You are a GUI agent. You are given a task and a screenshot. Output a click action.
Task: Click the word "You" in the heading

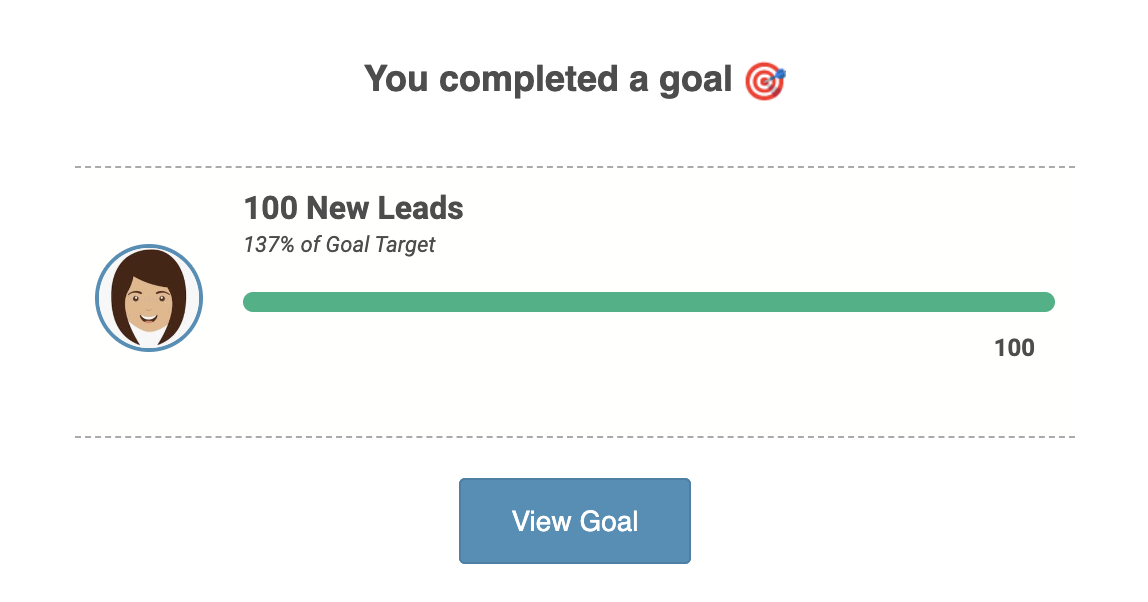[397, 78]
